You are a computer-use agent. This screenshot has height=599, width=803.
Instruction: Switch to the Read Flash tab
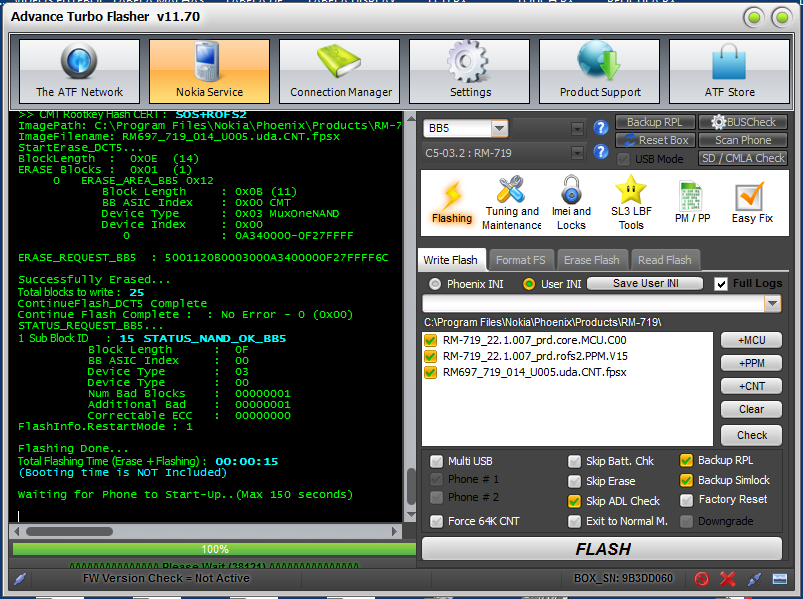pos(664,260)
